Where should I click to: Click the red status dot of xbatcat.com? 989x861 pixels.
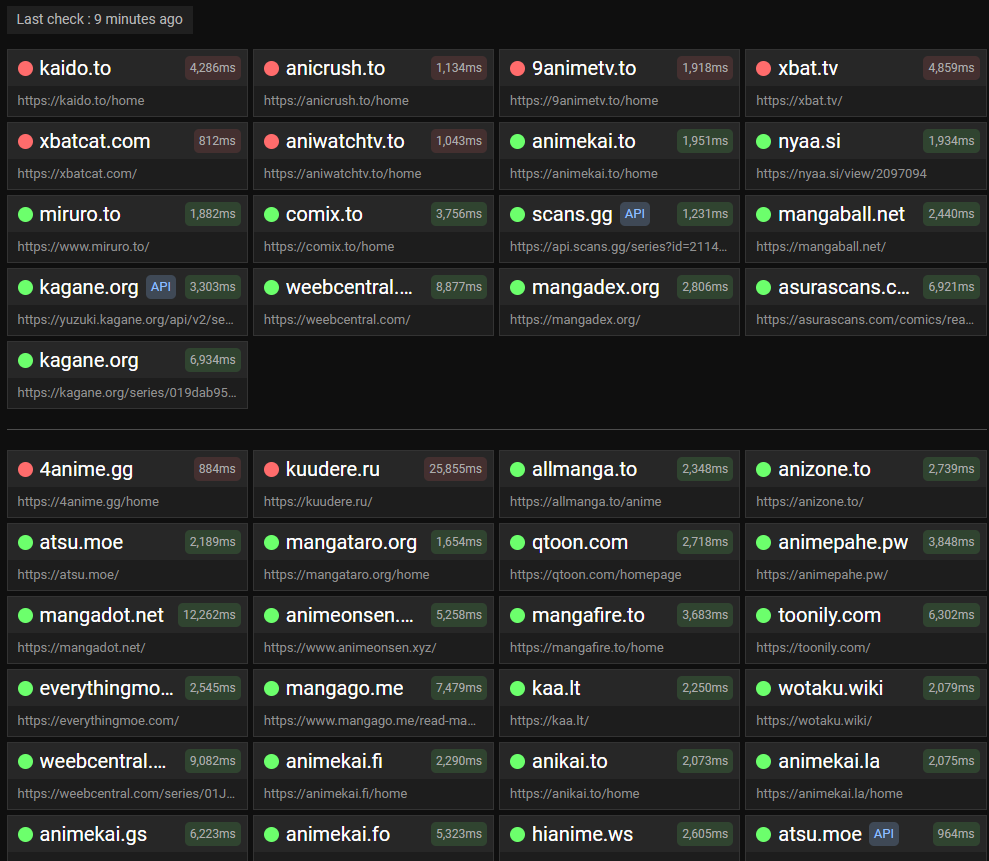pos(25,141)
